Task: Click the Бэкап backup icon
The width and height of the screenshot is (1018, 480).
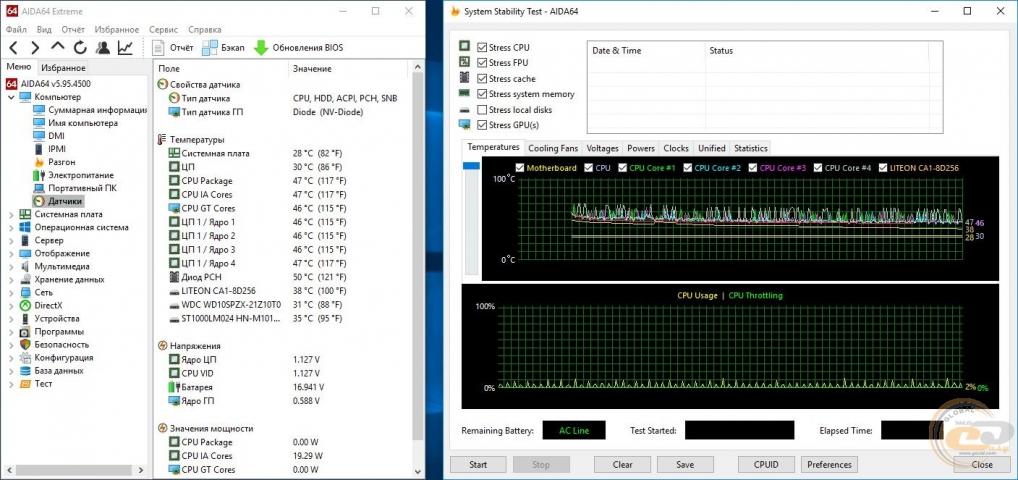Action: pos(210,47)
